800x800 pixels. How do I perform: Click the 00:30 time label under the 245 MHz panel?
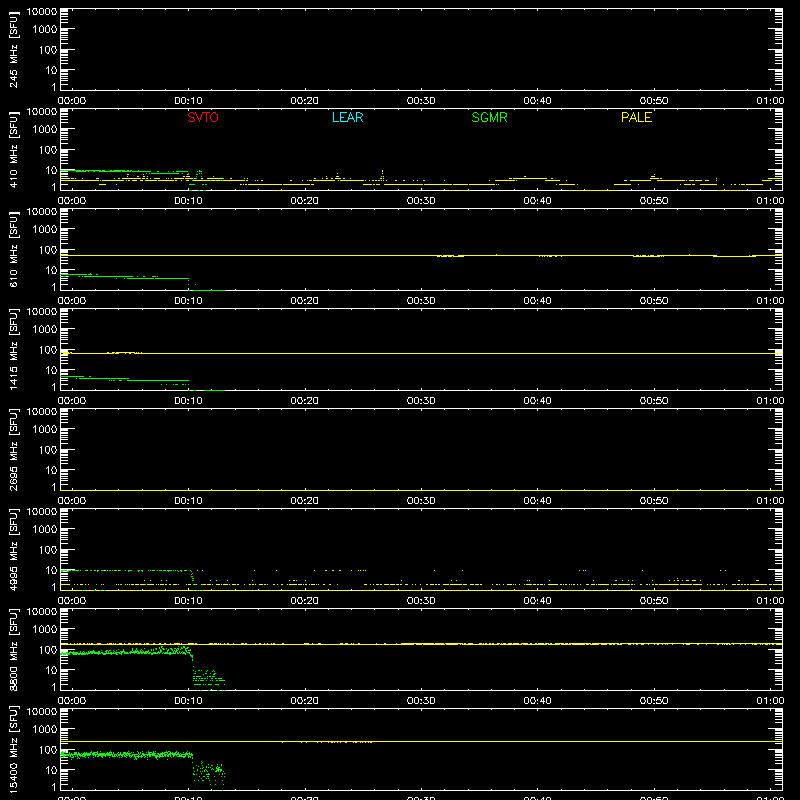click(x=421, y=101)
